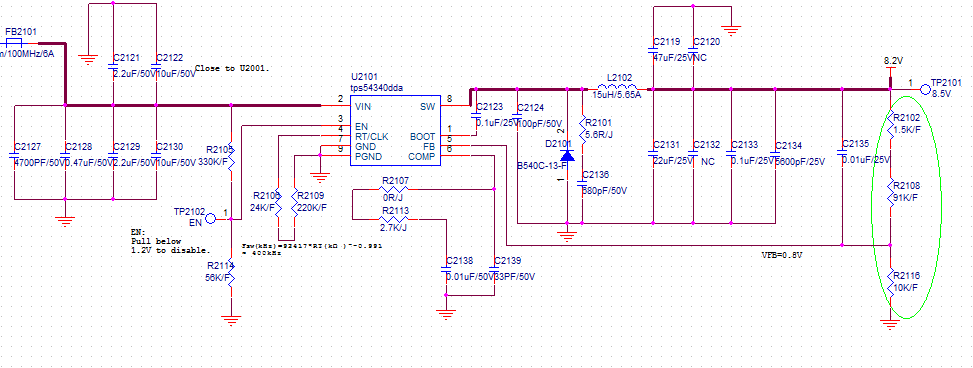Image resolution: width=973 pixels, height=368 pixels.
Task: Click the "Pull below 1.2V to disable" note
Action: pos(171,245)
